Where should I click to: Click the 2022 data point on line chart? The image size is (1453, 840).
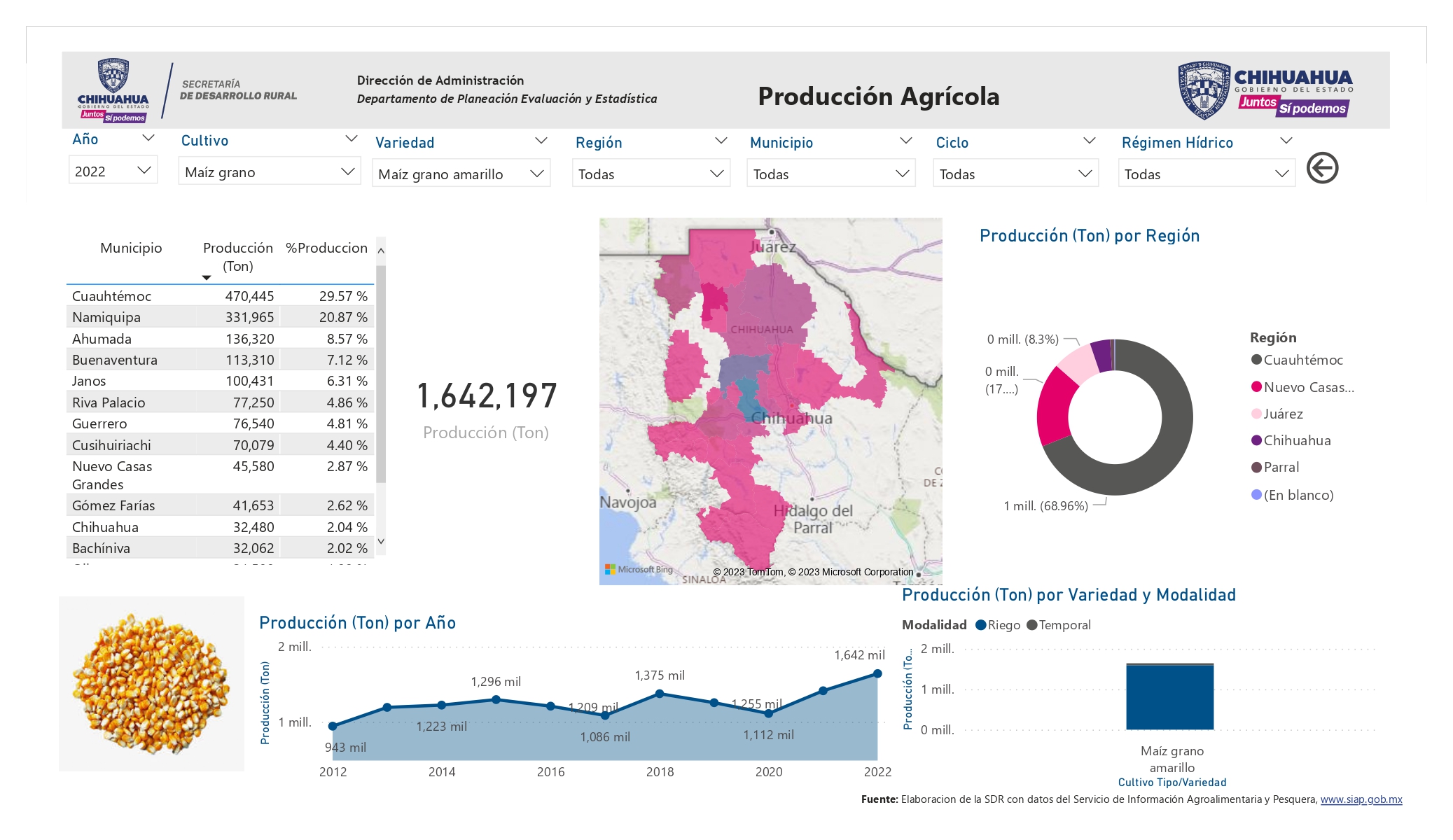(877, 673)
